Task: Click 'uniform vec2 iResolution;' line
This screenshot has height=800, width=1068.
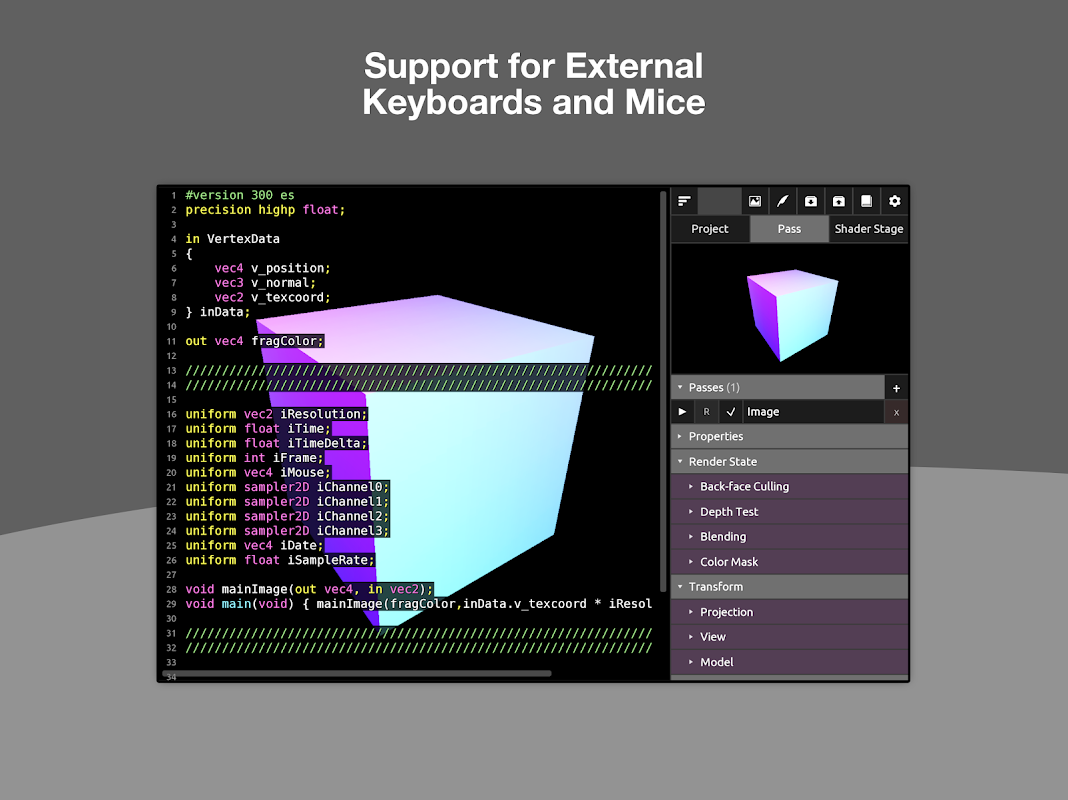Action: 277,414
